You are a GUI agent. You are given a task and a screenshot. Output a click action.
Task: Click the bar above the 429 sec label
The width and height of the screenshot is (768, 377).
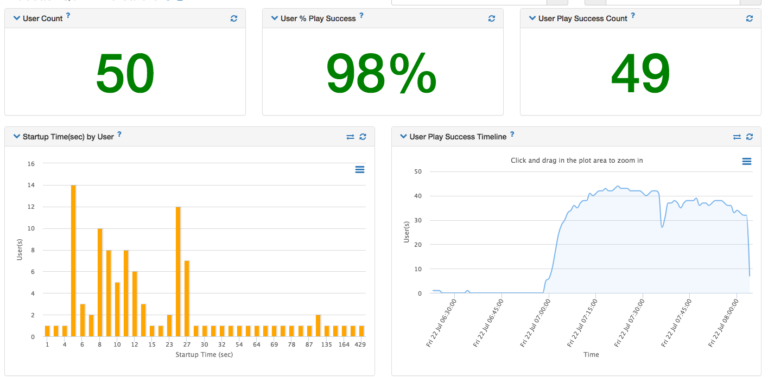click(361, 331)
